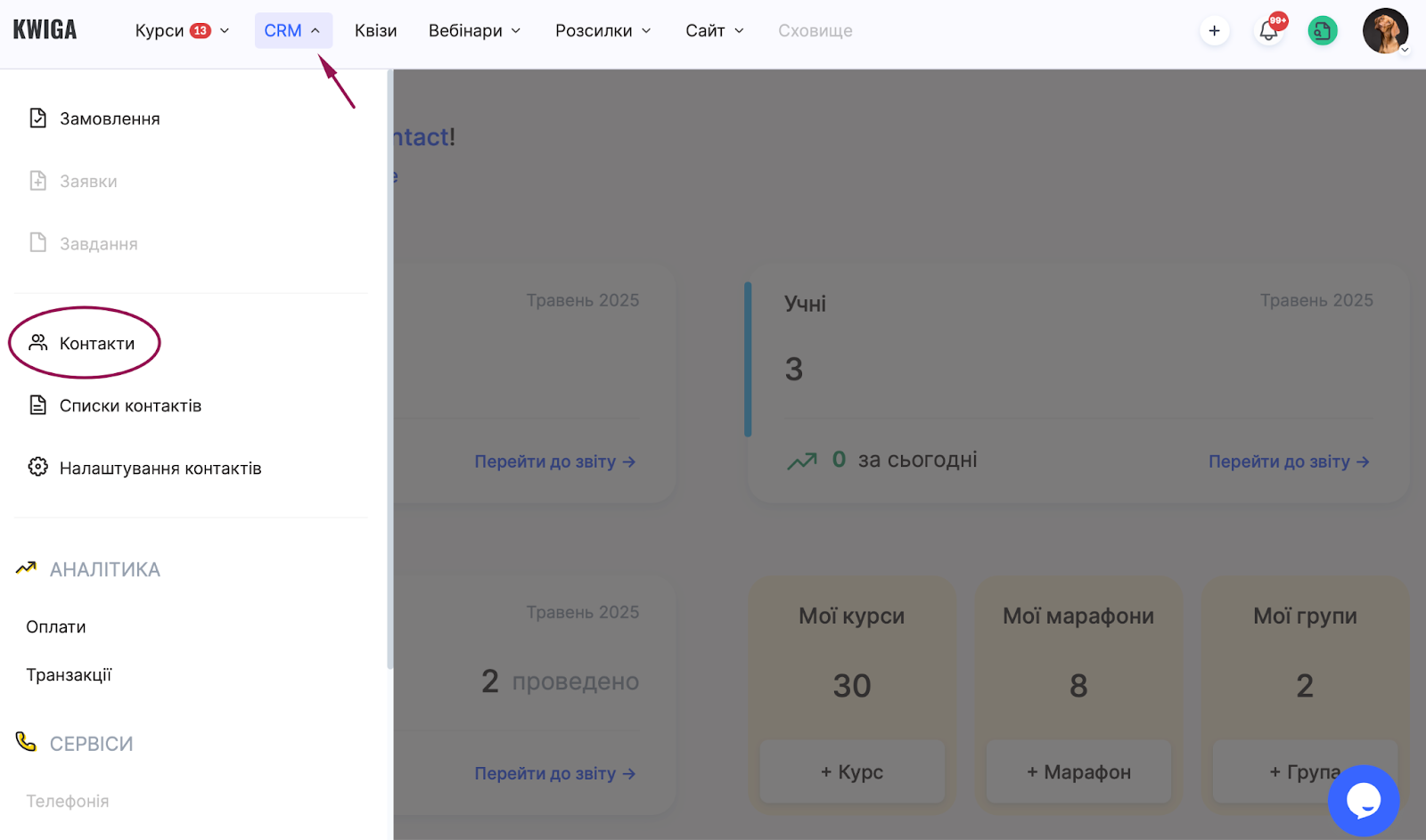This screenshot has width=1426, height=840.
Task: Open the user profile avatar
Action: click(1385, 31)
